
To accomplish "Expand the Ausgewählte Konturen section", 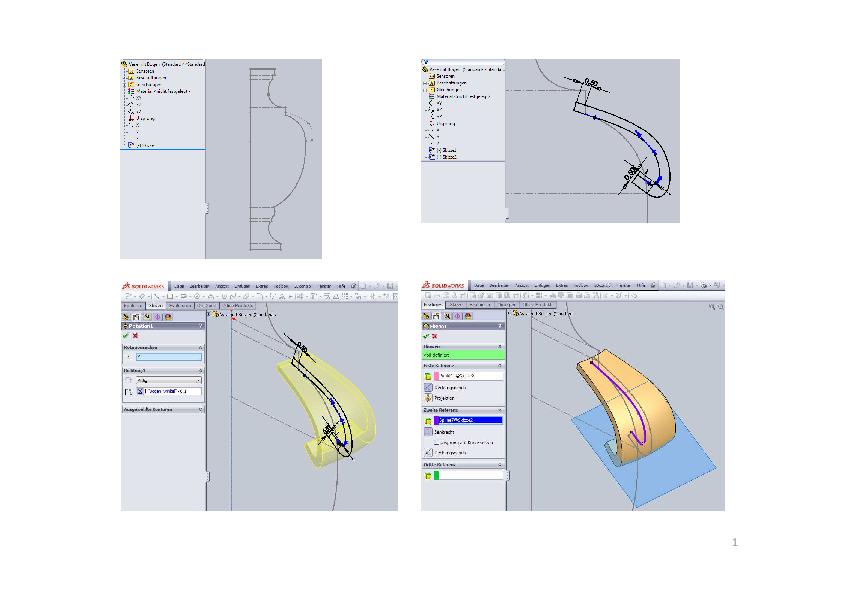I will 201,410.
